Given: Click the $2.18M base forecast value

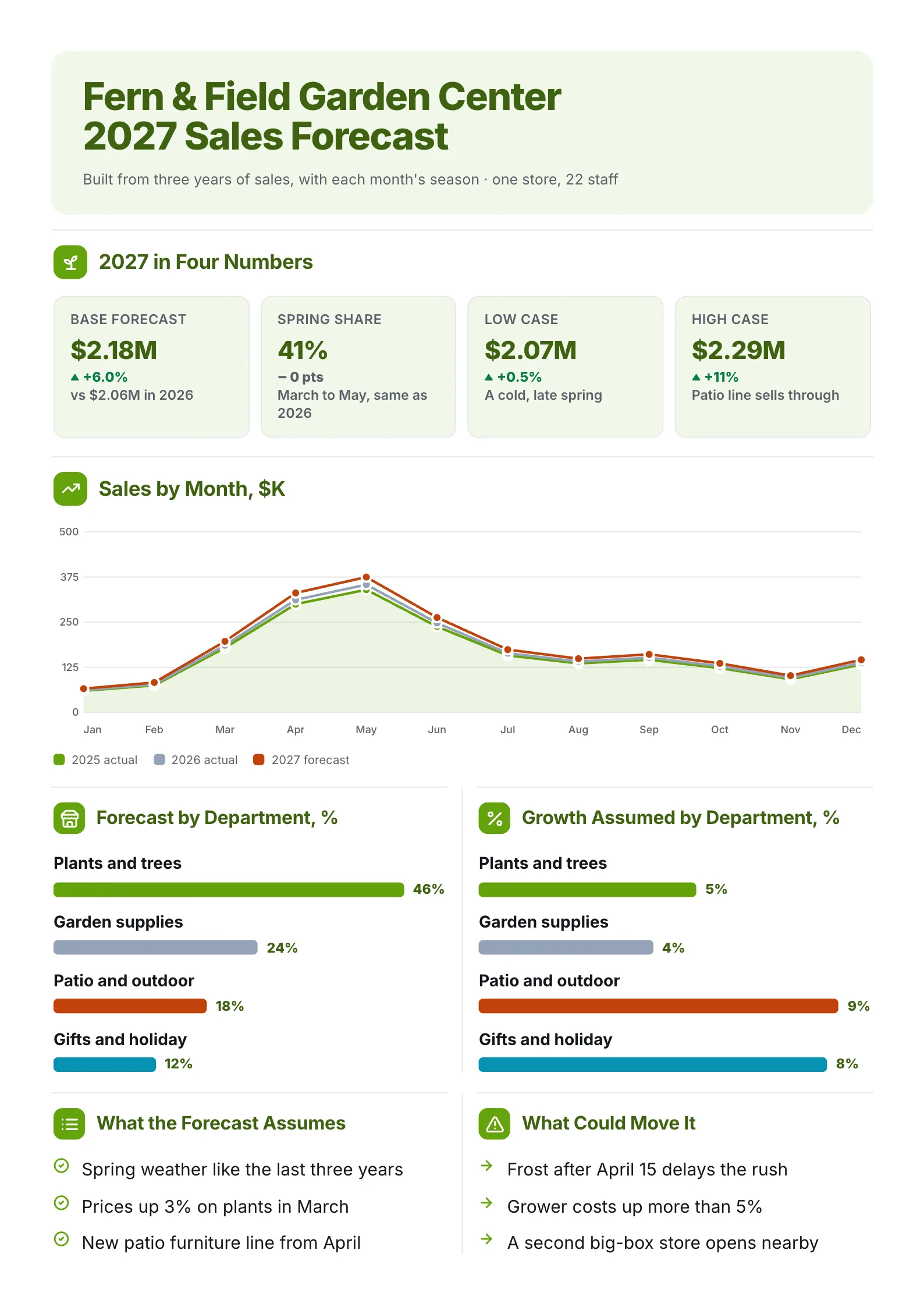Looking at the screenshot, I should click(x=114, y=350).
